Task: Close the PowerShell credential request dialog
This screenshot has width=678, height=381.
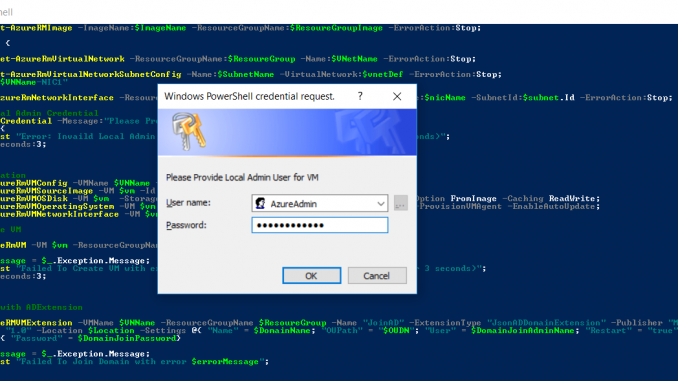Action: coord(397,96)
